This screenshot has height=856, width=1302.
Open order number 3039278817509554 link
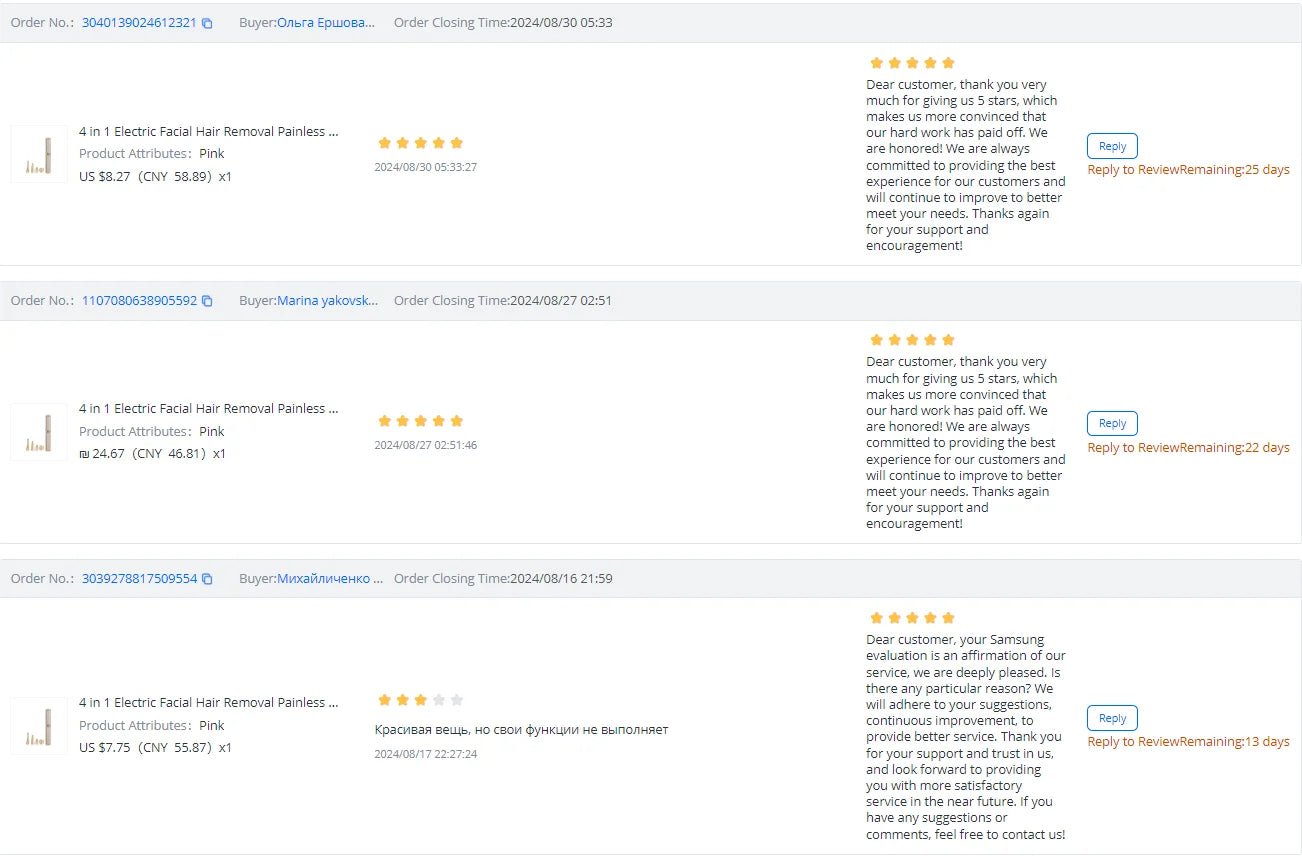pyautogui.click(x=139, y=578)
